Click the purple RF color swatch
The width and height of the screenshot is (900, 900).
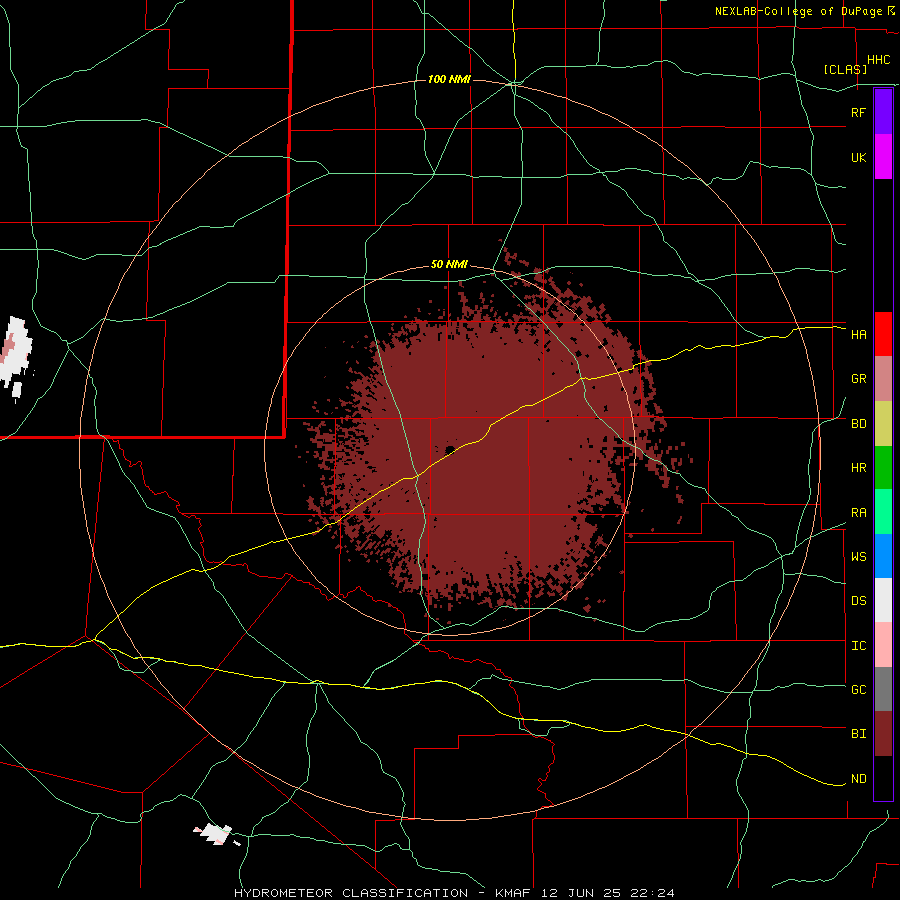click(883, 112)
